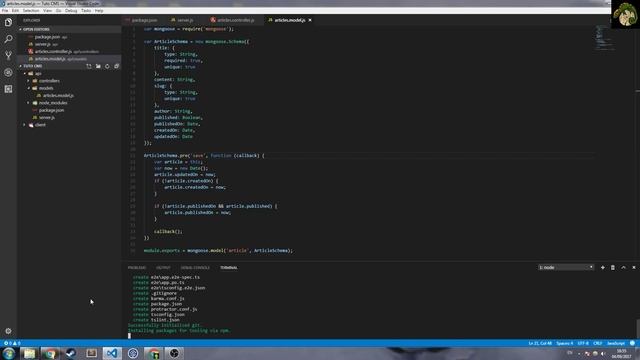The image size is (640, 360).
Task: Refresh the explorer file tree
Action: (x=107, y=66)
